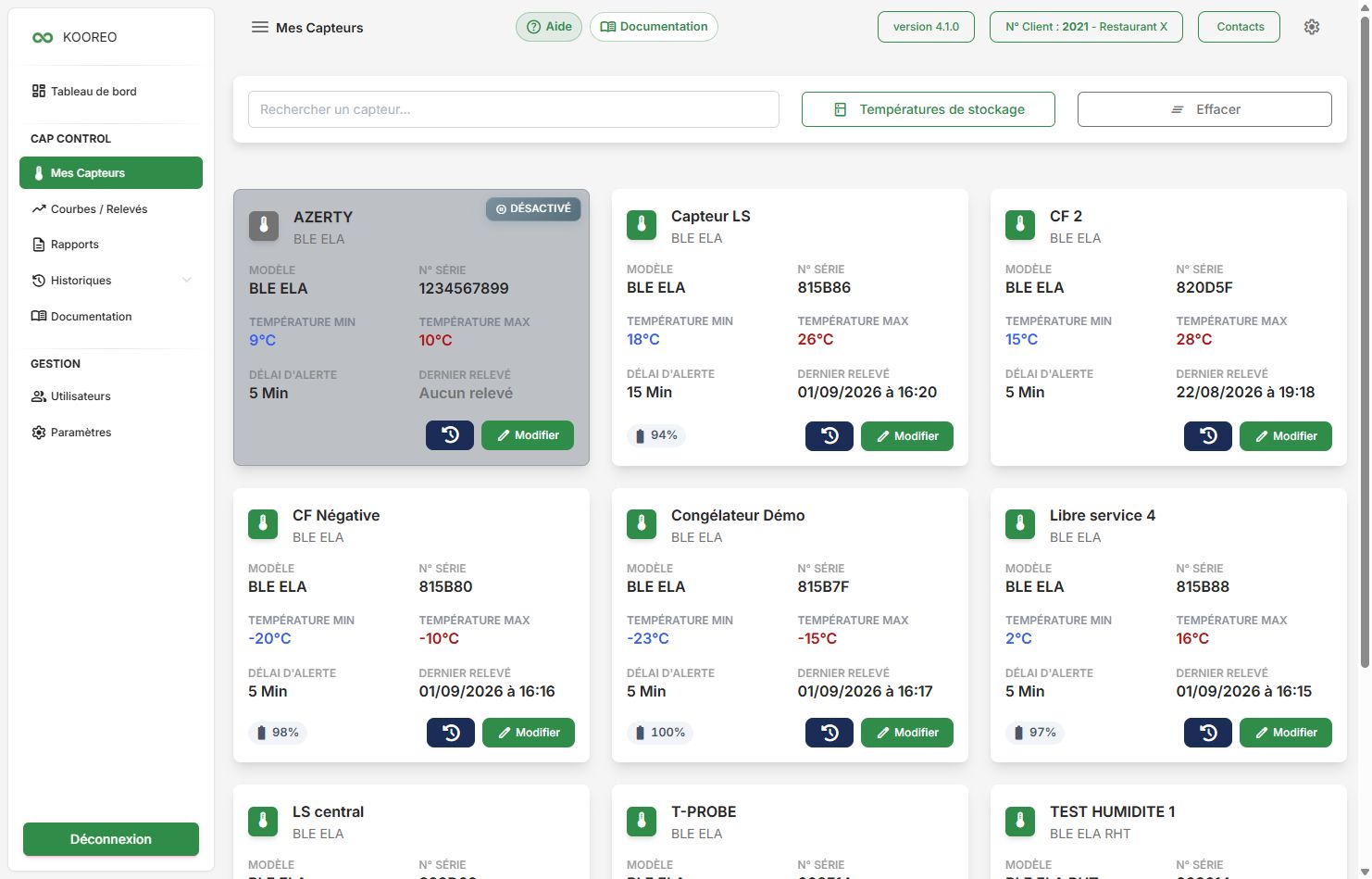Open history for CF 2 sensor
The image size is (1372, 879).
point(1208,436)
